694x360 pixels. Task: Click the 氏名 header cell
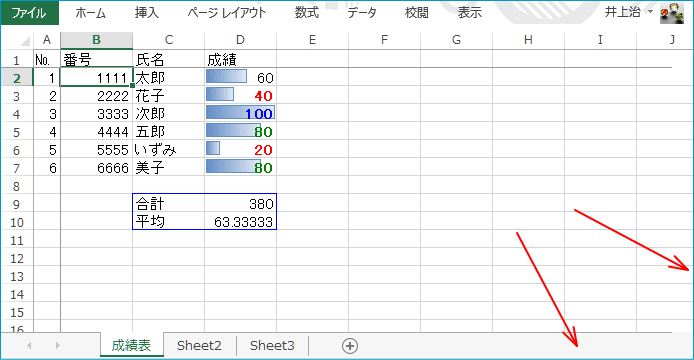pyautogui.click(x=169, y=59)
